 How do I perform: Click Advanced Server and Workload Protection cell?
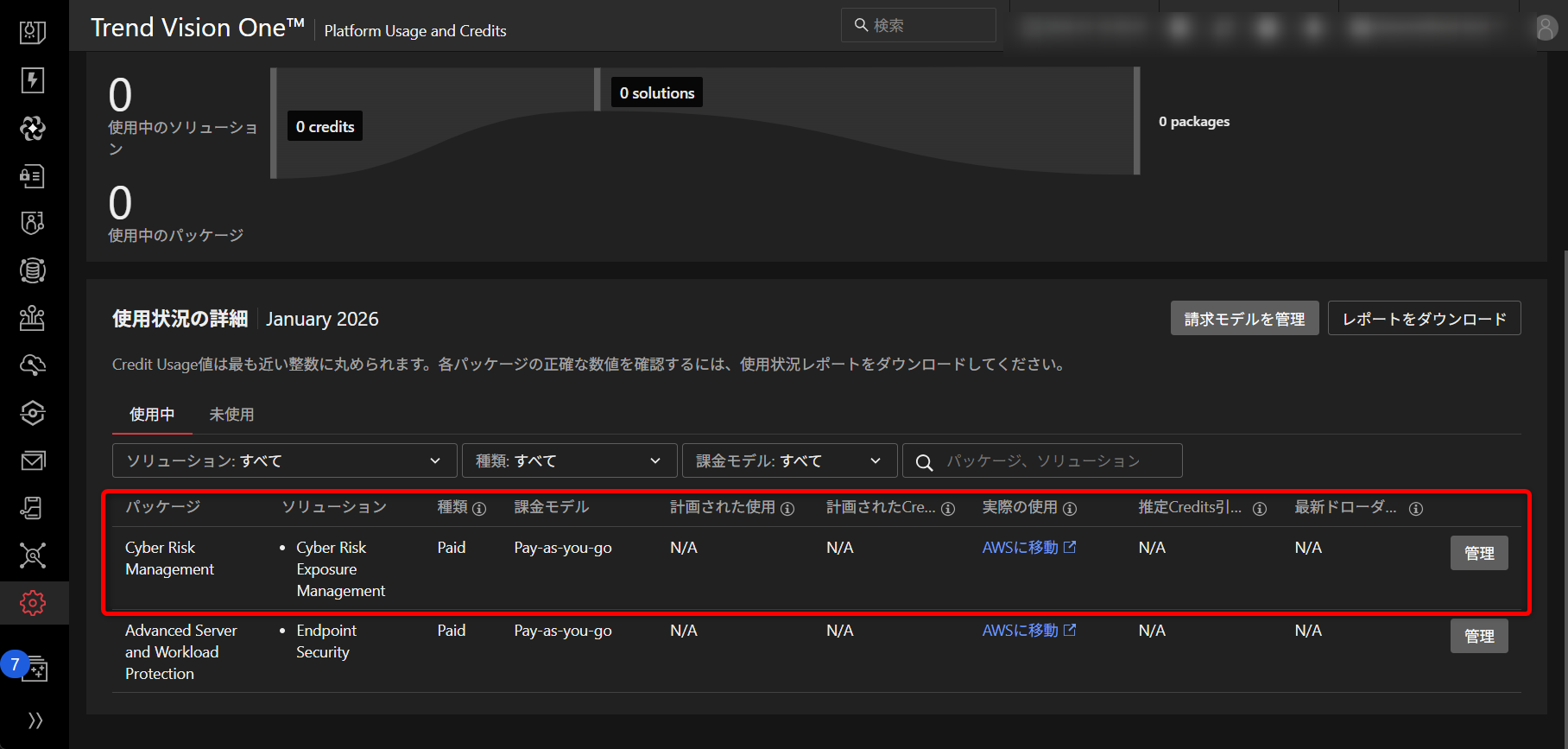180,652
